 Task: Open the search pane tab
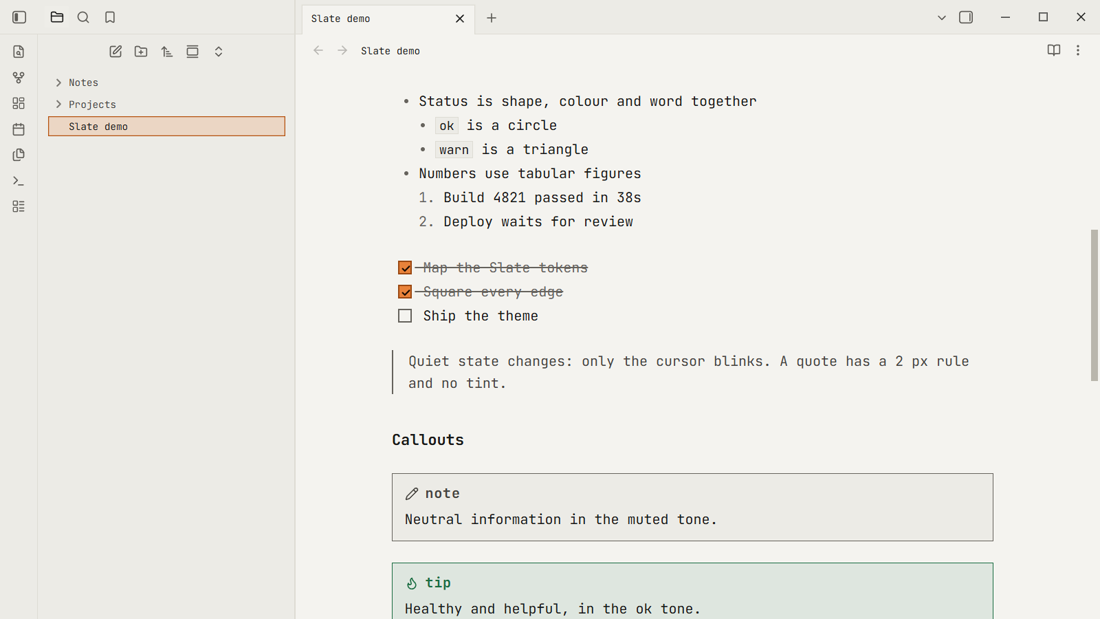(x=83, y=17)
